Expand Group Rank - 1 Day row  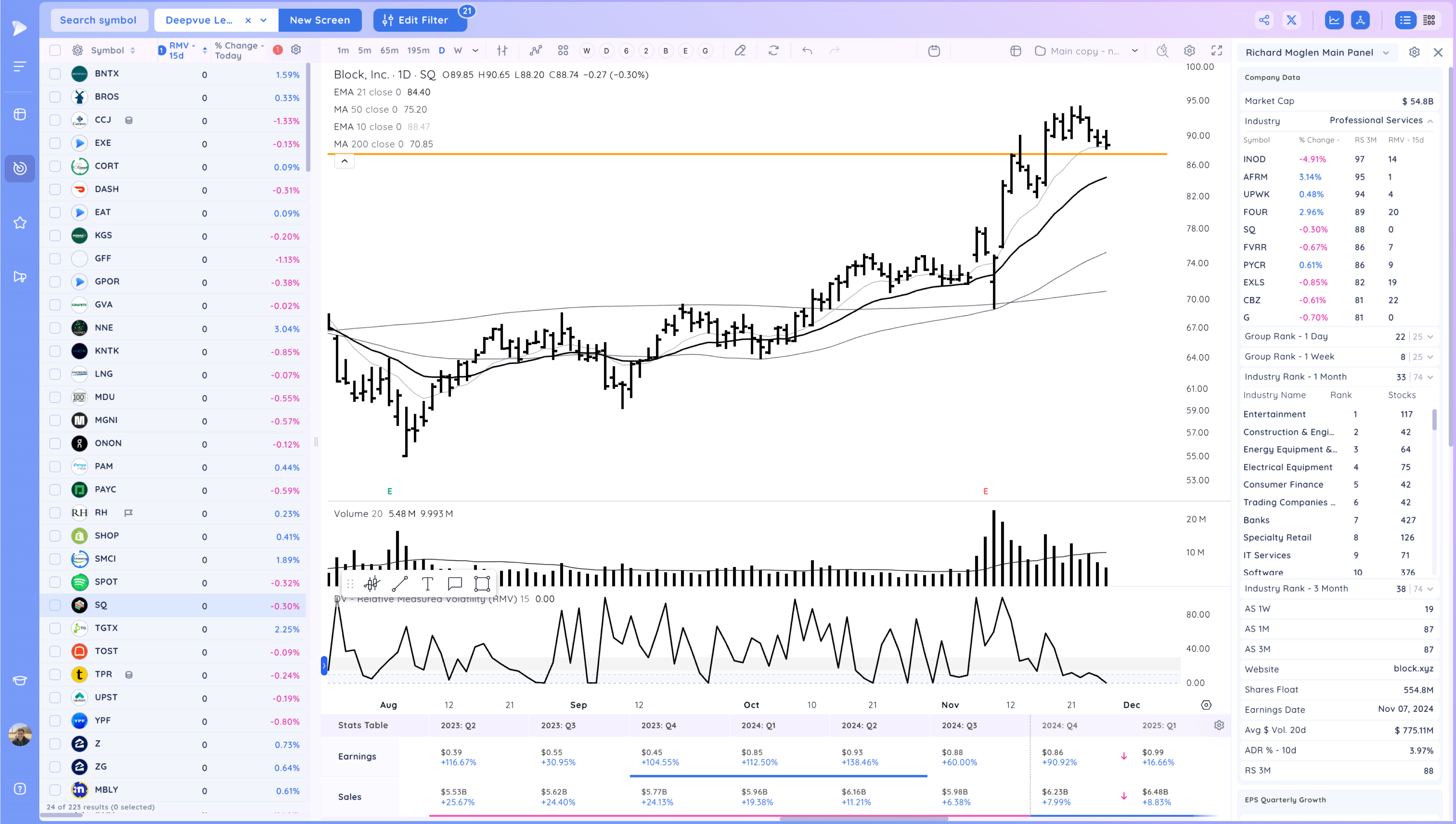tap(1339, 337)
